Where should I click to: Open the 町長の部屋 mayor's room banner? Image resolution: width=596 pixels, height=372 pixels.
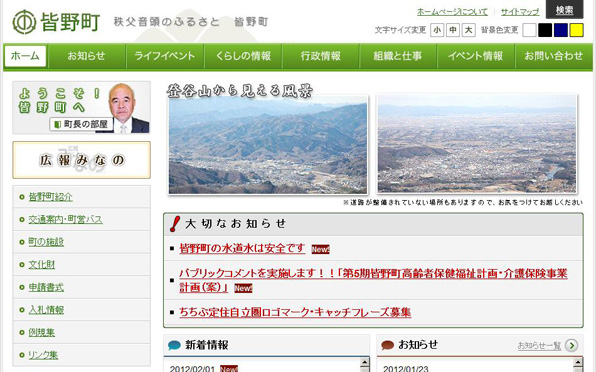point(81,108)
